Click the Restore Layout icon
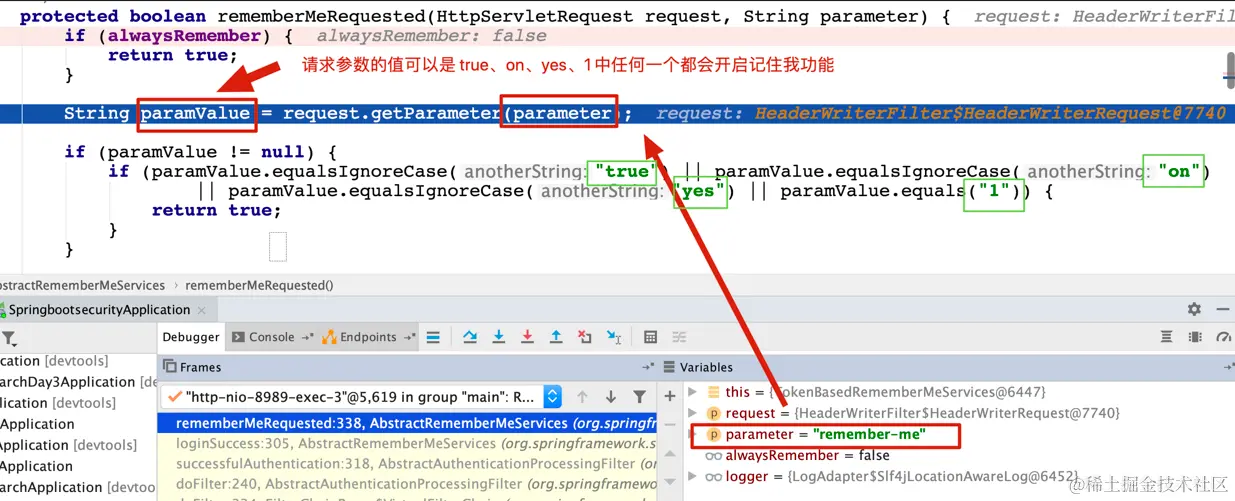 pyautogui.click(x=1166, y=337)
